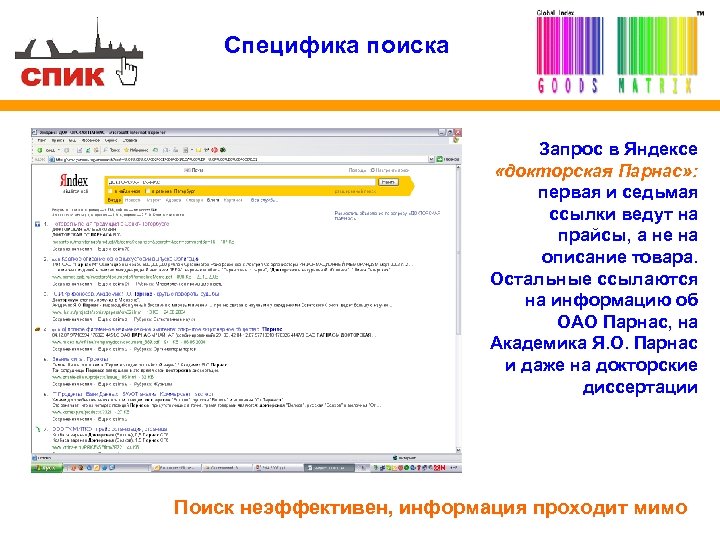Open search result number 6 title link

coord(133,394)
